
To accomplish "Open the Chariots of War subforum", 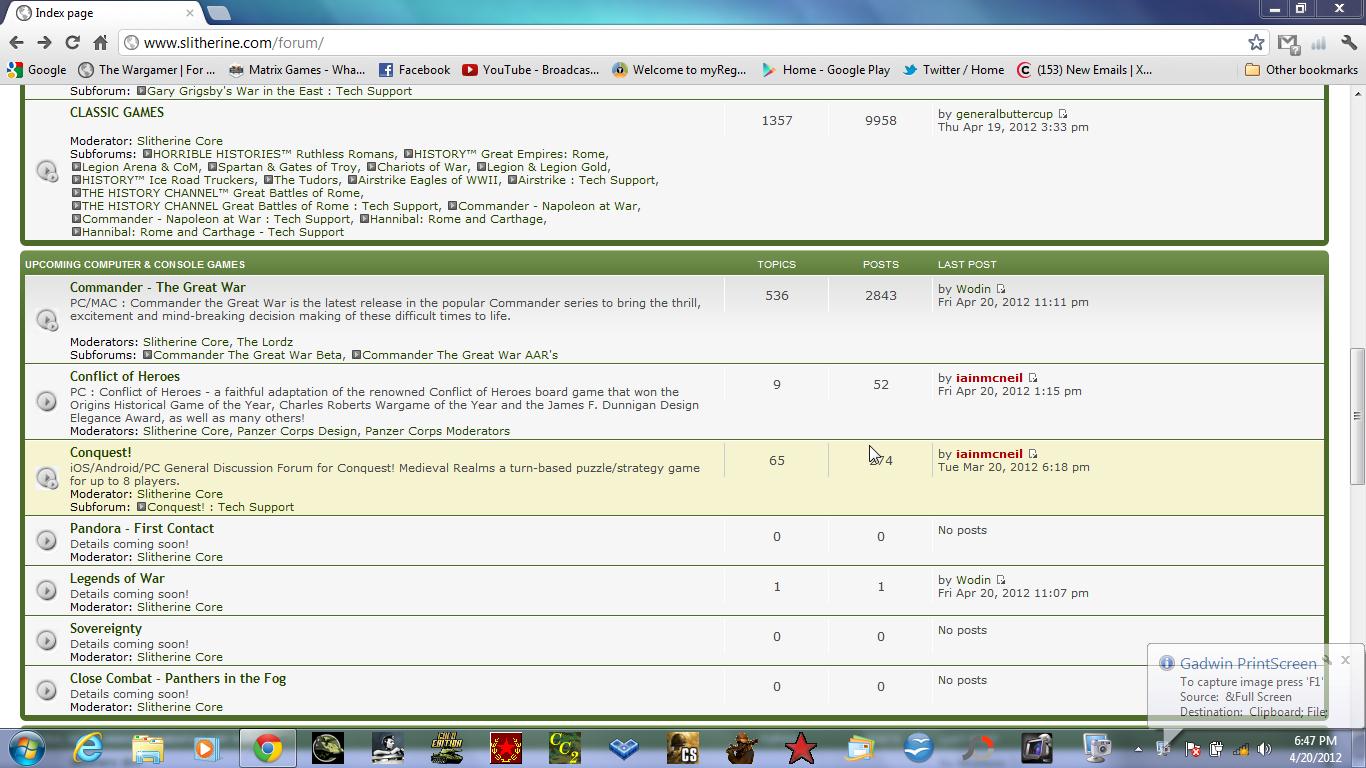I will pyautogui.click(x=422, y=167).
